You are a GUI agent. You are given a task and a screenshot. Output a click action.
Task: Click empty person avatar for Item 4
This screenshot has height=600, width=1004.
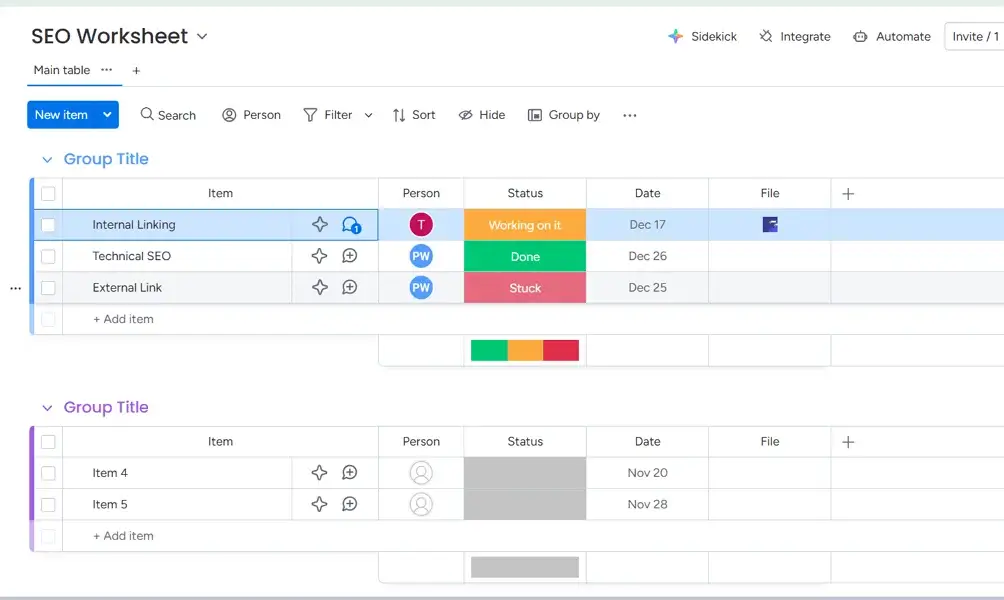421,473
